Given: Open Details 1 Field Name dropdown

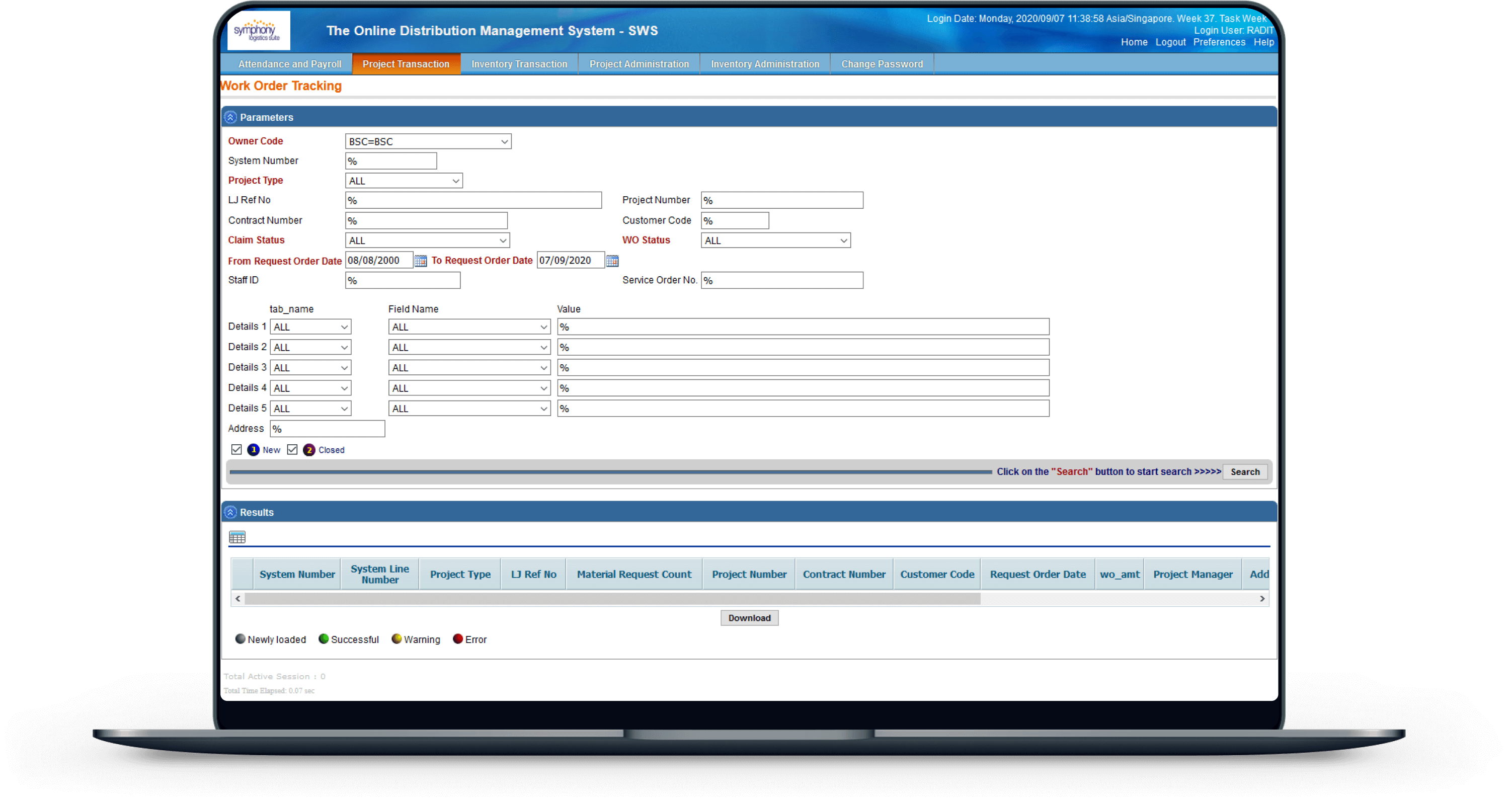Looking at the screenshot, I should click(469, 327).
